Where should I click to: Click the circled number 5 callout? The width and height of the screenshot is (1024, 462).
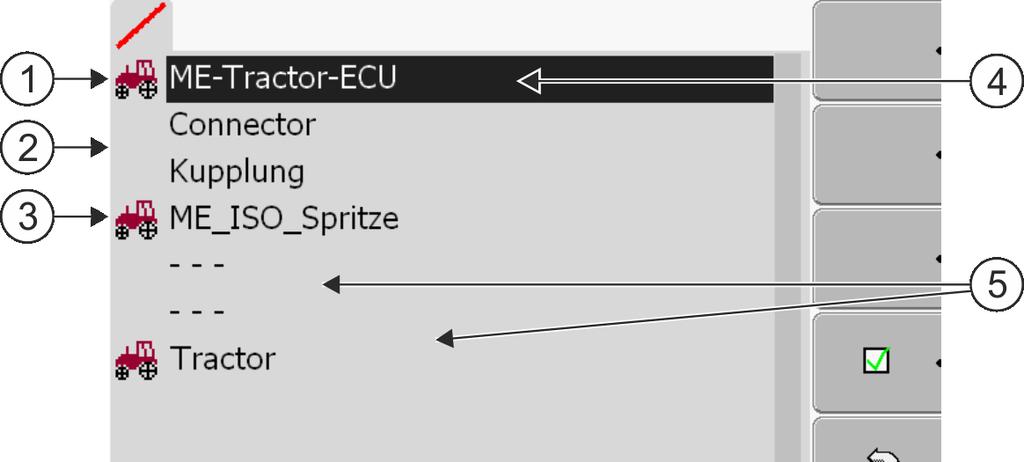996,286
